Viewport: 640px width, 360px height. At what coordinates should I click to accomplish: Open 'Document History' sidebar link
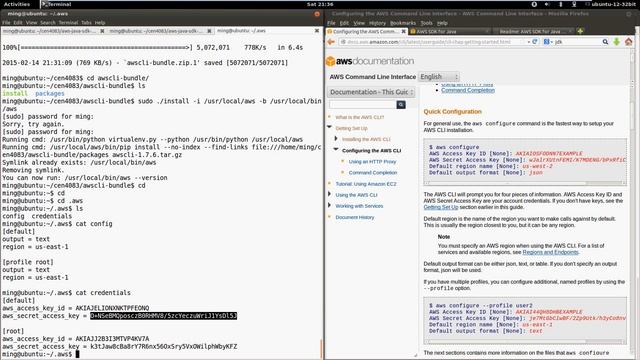point(355,217)
